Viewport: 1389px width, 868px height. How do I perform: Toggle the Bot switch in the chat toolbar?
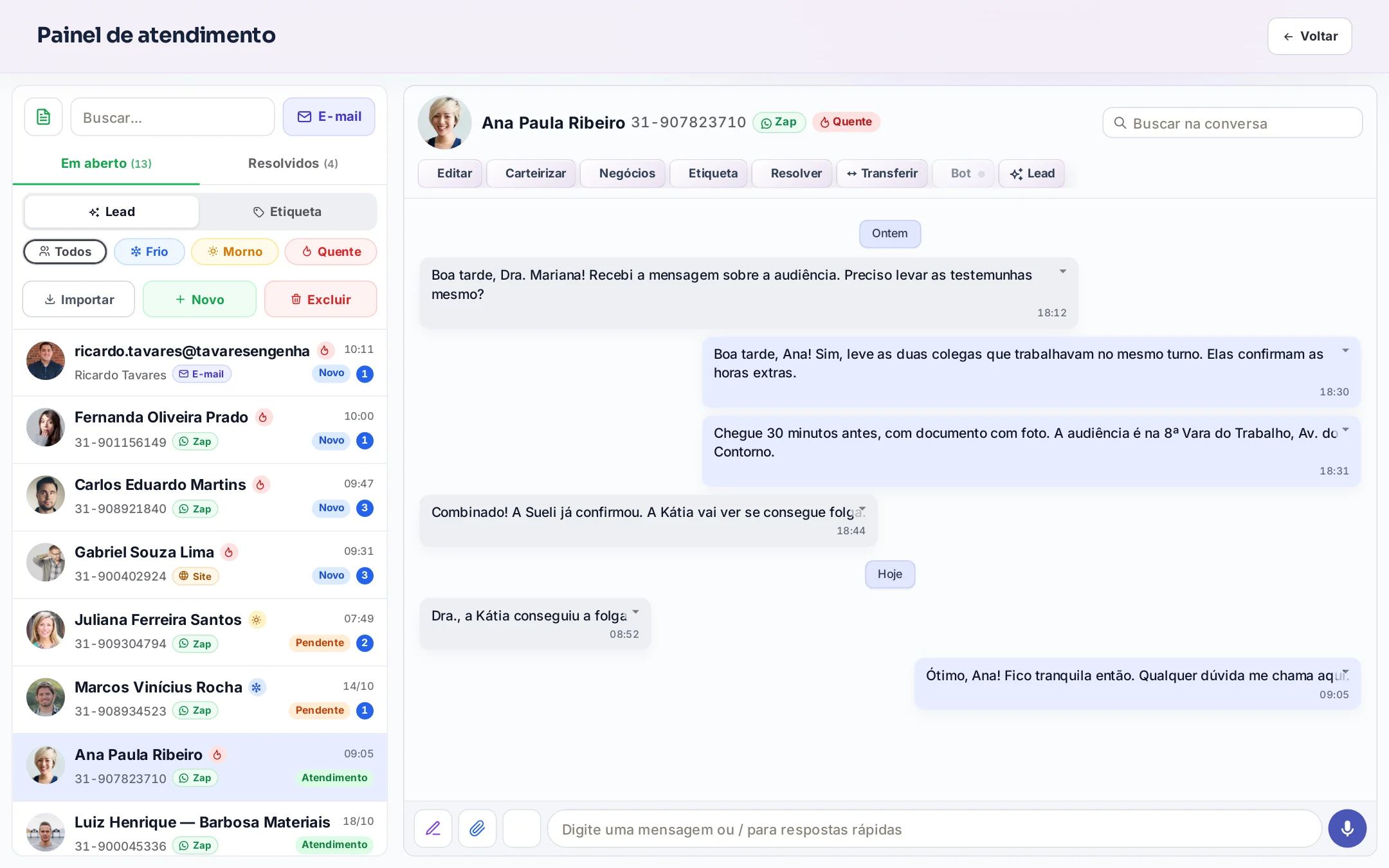click(x=963, y=174)
